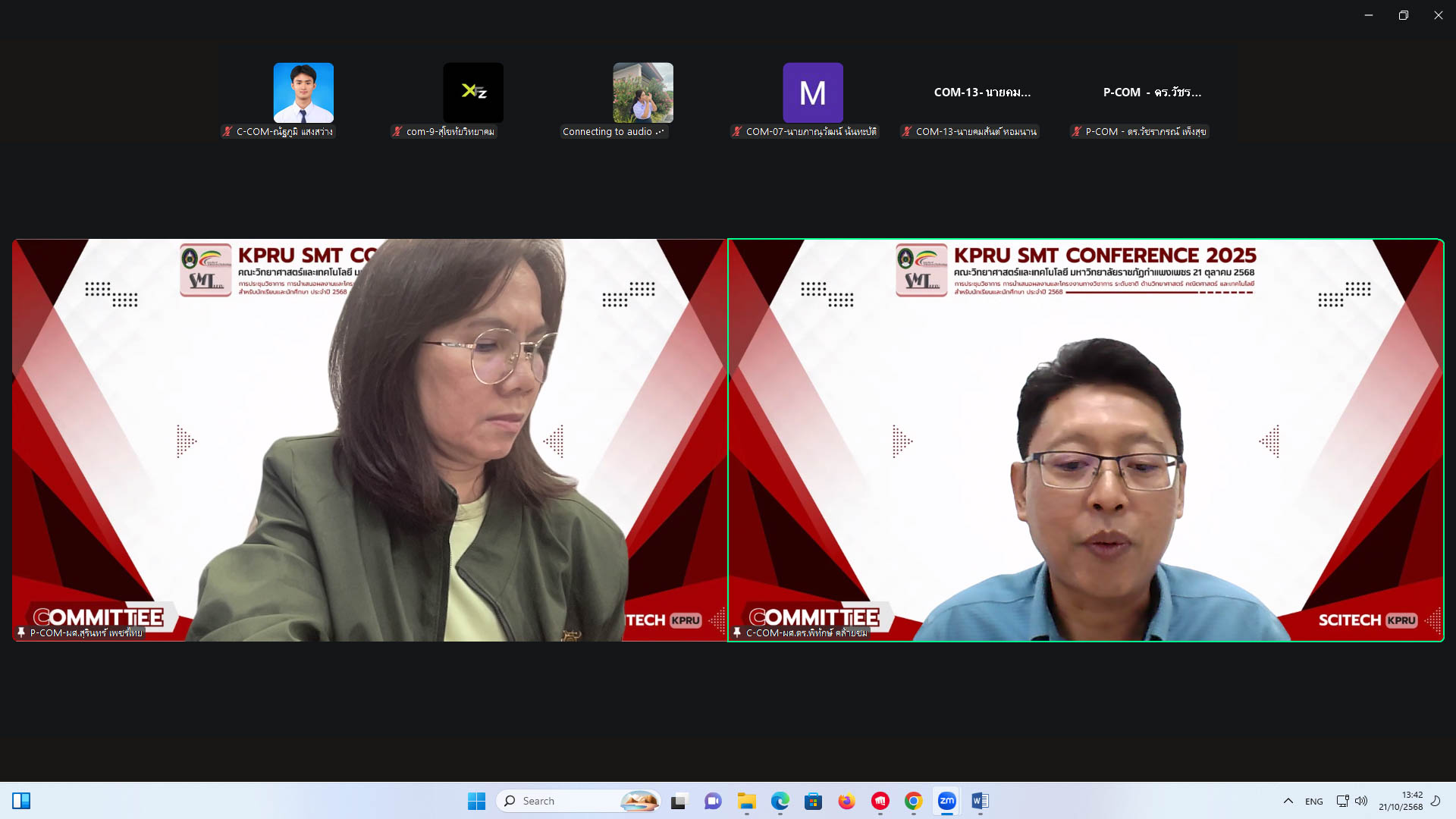The width and height of the screenshot is (1456, 819).
Task: Select the P-COM ดร.วัชร participant tile
Action: [x=1152, y=93]
